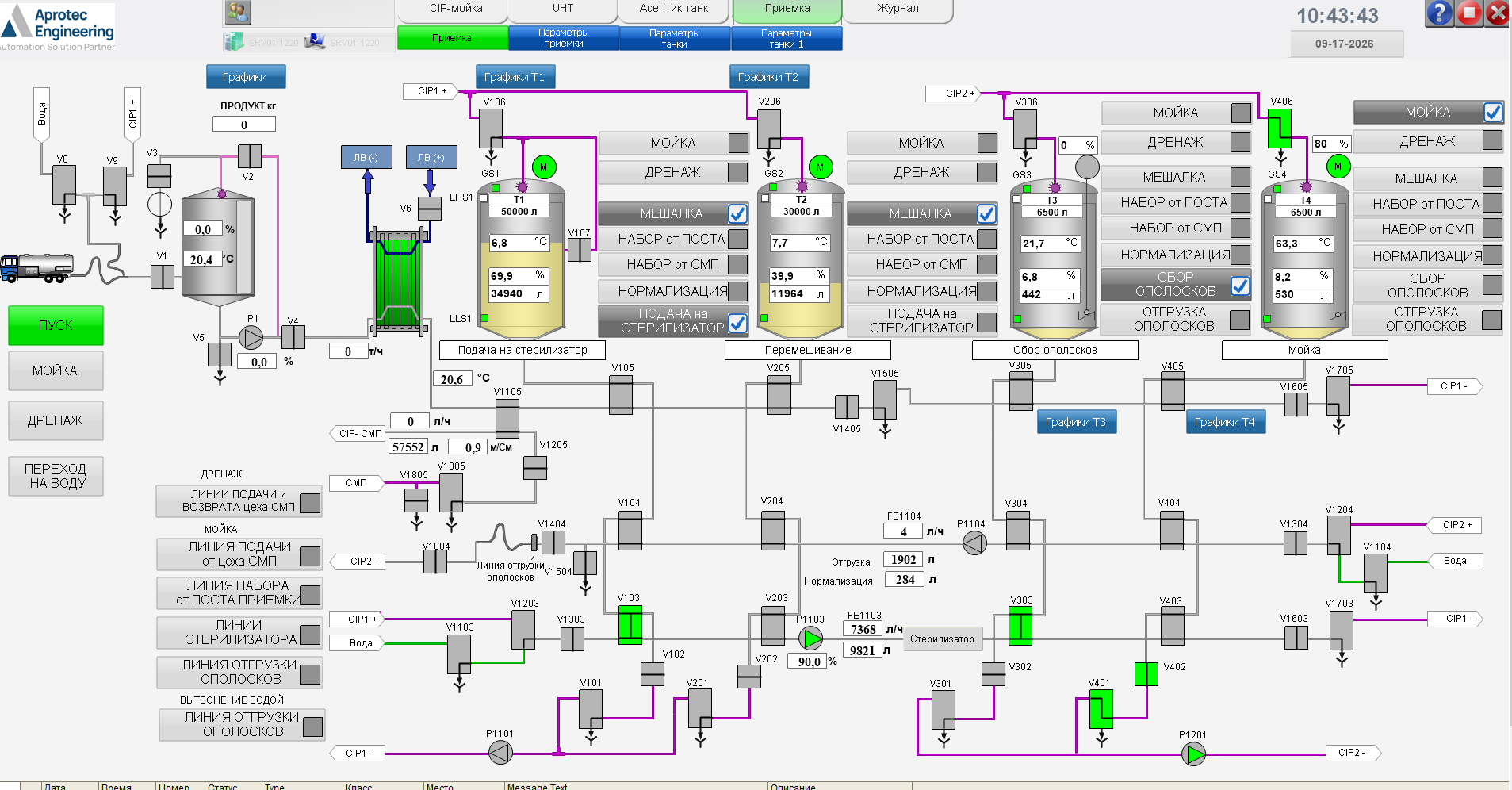Click valve V303 near the sterilizer

pyautogui.click(x=1020, y=626)
